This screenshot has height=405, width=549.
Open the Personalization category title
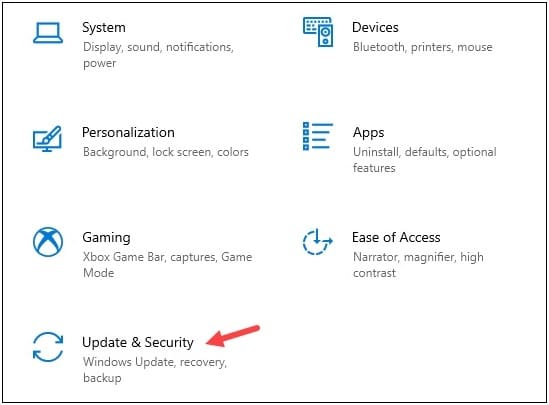(x=128, y=132)
